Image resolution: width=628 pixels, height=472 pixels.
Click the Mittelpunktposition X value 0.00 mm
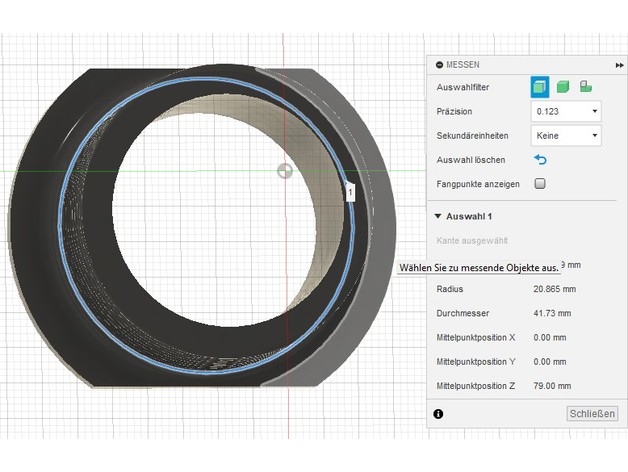click(551, 337)
